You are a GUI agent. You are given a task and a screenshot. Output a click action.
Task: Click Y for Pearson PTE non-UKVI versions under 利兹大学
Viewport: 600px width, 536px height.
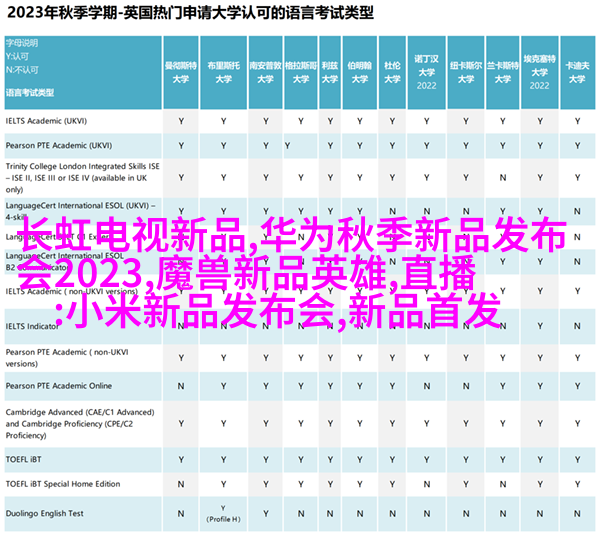click(x=330, y=358)
